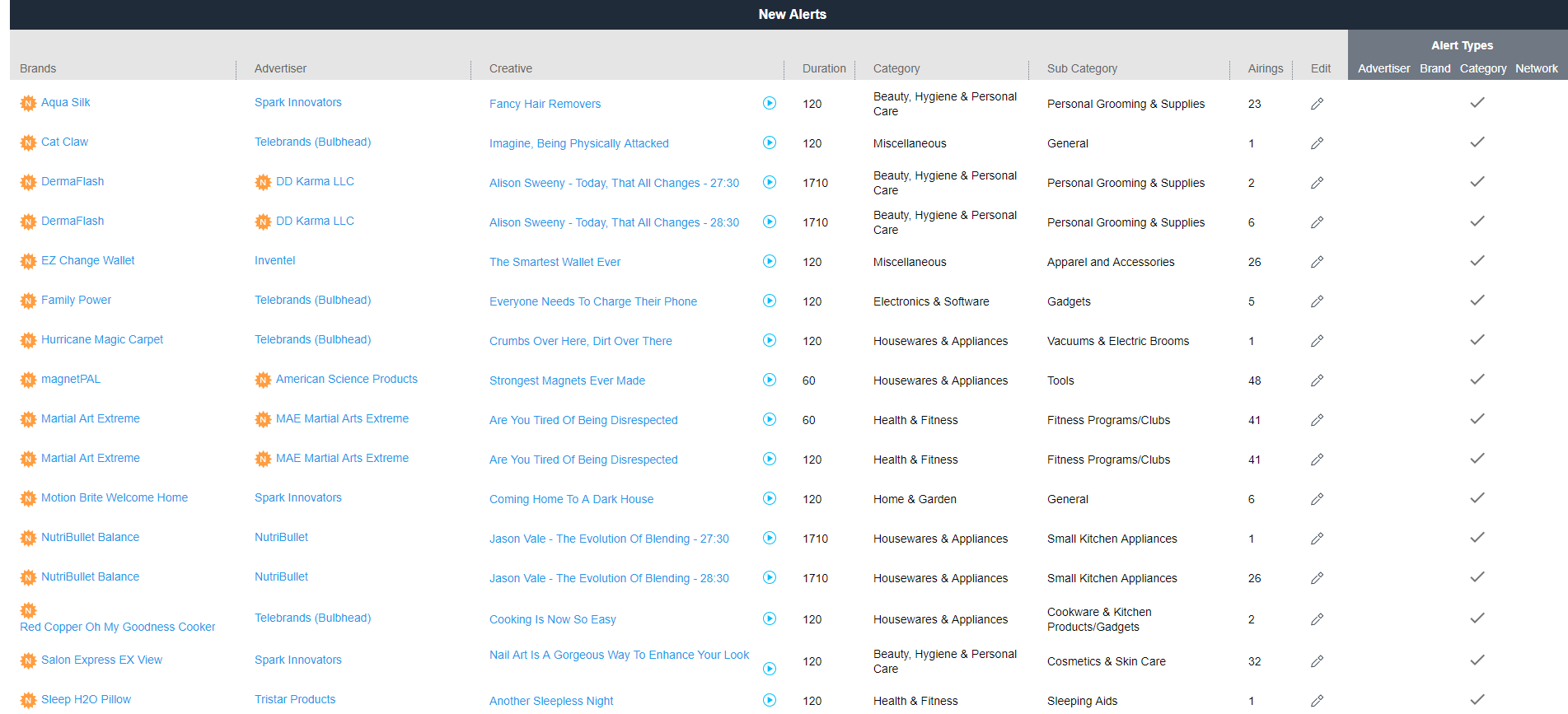Open the Telebrands (Bulbhead) link for Cat Claw
Screen dimensions: 1568x714
312,142
